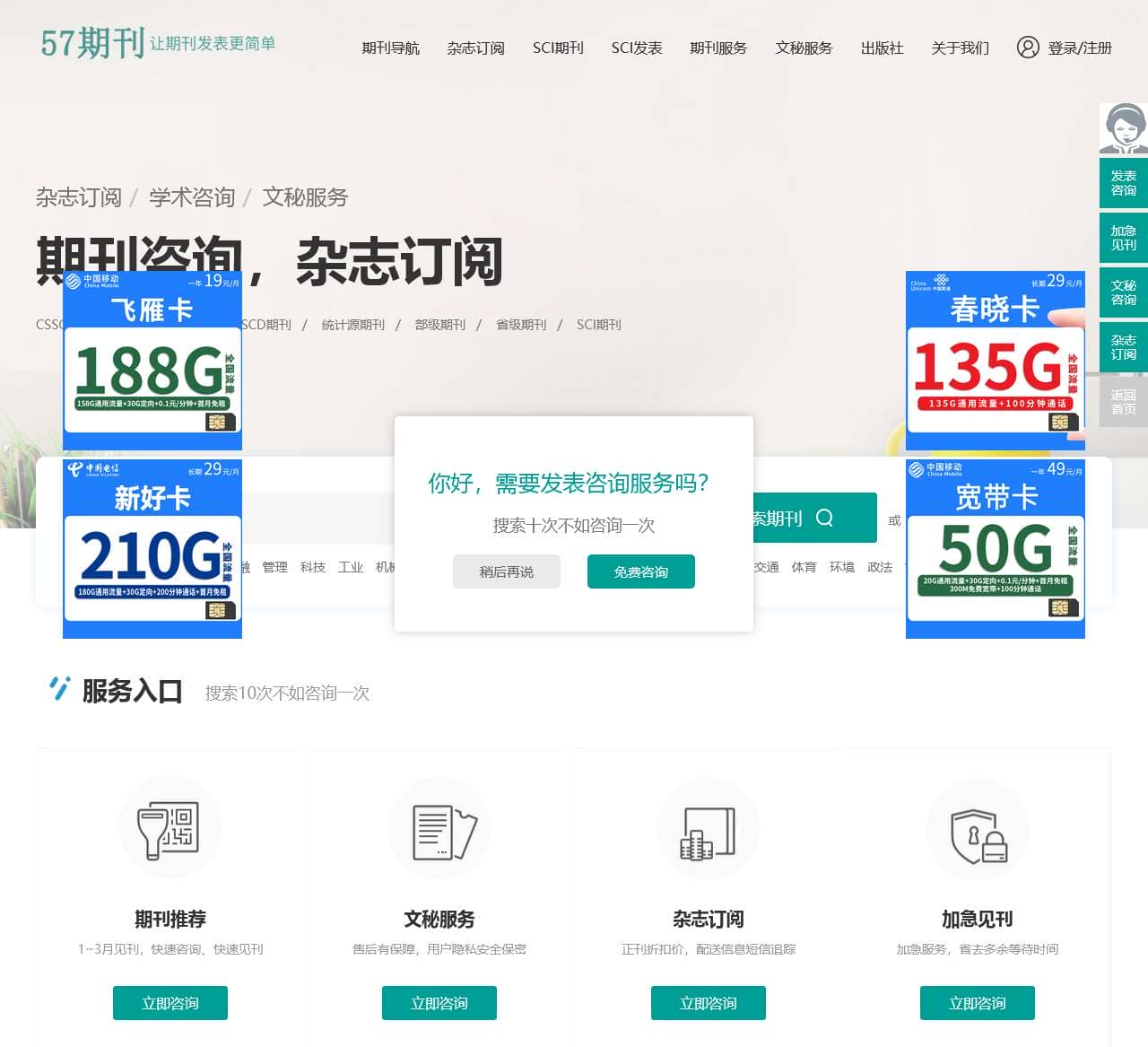
Task: Open 期刊导航 in the top menu
Action: 391,48
